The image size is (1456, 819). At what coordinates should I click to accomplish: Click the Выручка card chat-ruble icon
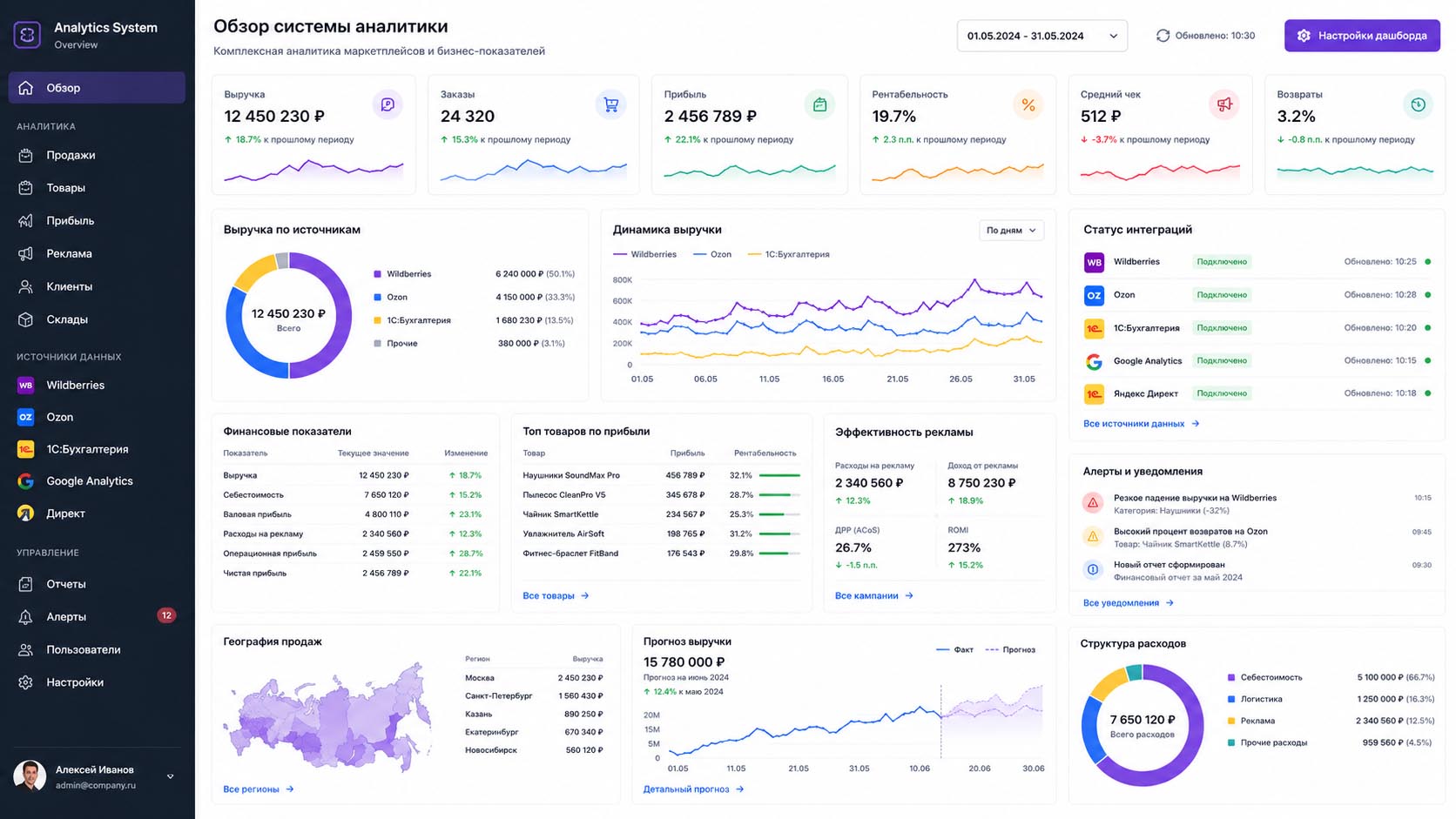click(x=388, y=104)
